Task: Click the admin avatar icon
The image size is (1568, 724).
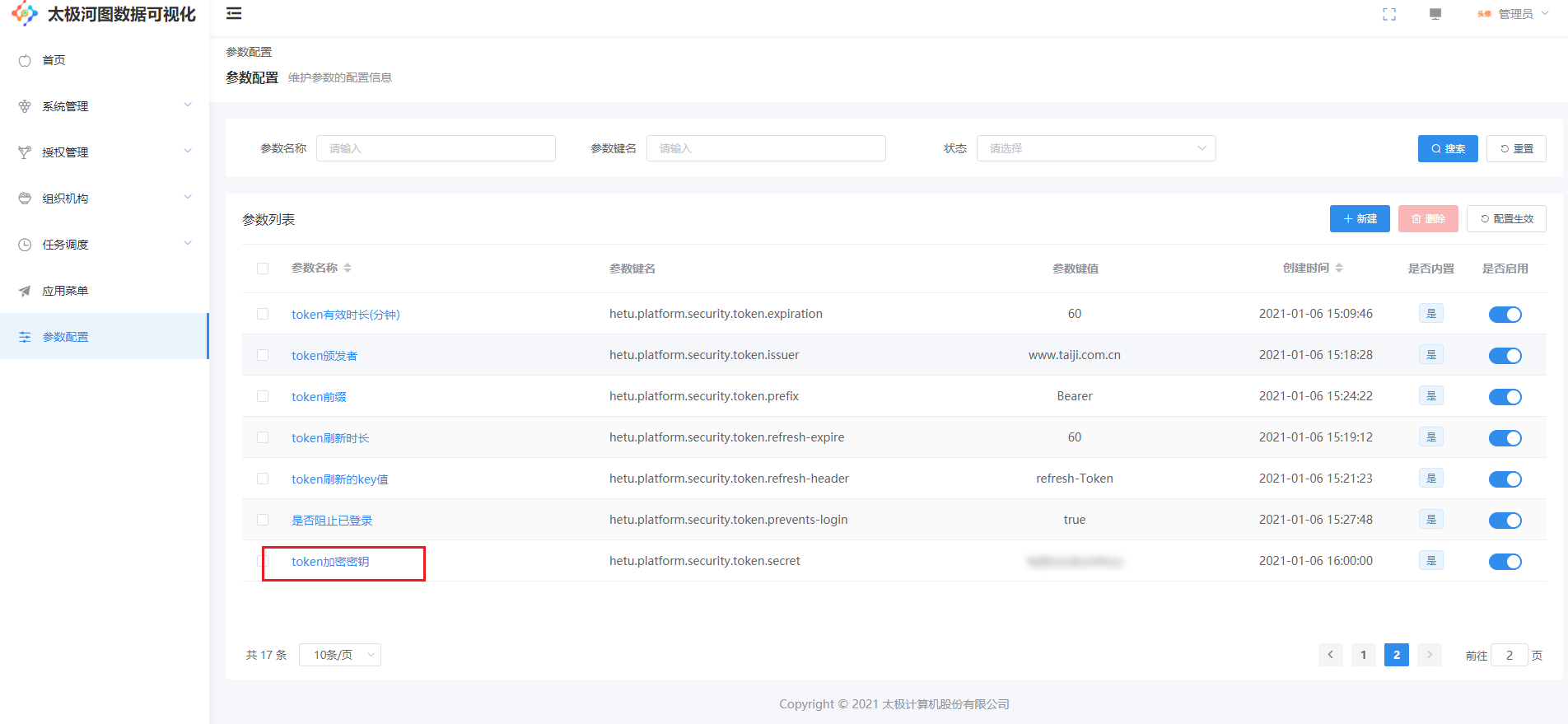Action: 1484,14
